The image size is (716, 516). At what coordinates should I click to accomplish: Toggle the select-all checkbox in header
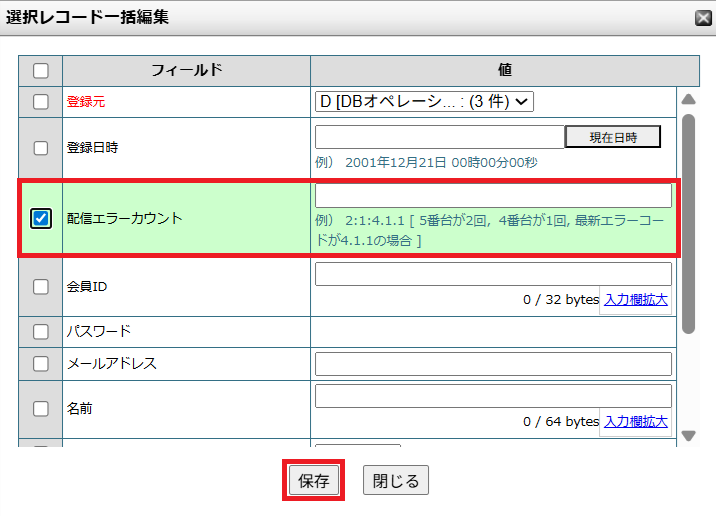pos(41,70)
